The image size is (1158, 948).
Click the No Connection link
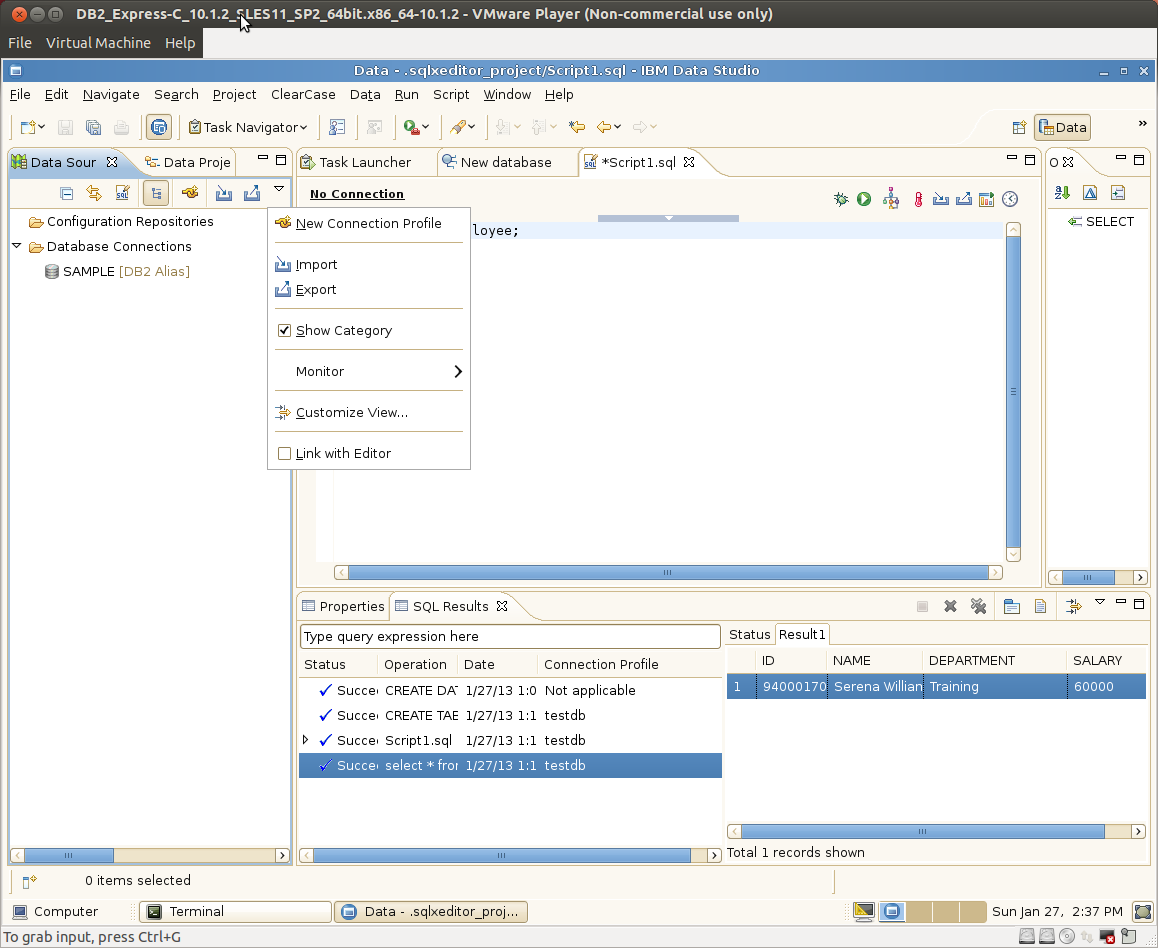click(356, 193)
